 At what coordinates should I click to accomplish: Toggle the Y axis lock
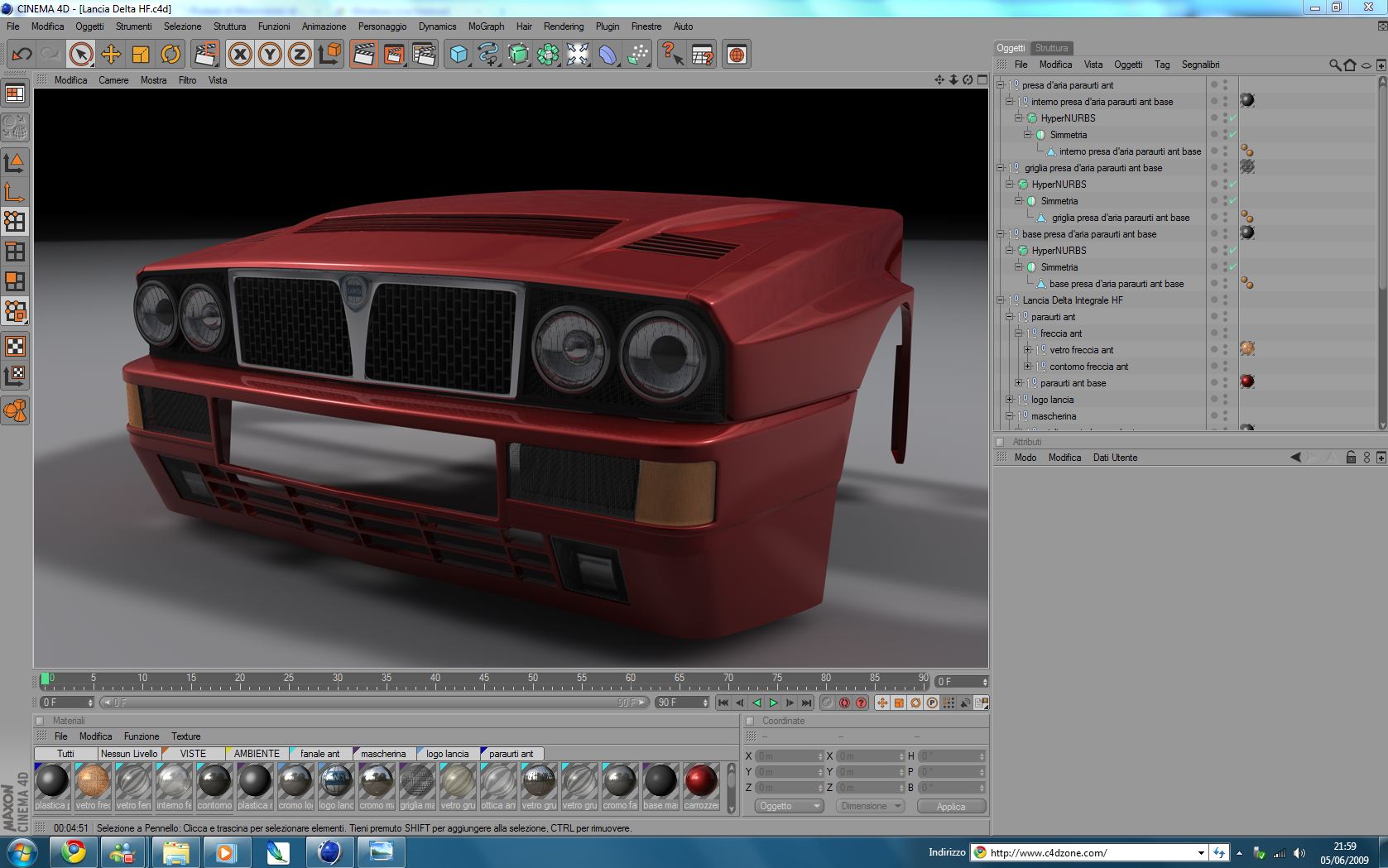pos(270,55)
